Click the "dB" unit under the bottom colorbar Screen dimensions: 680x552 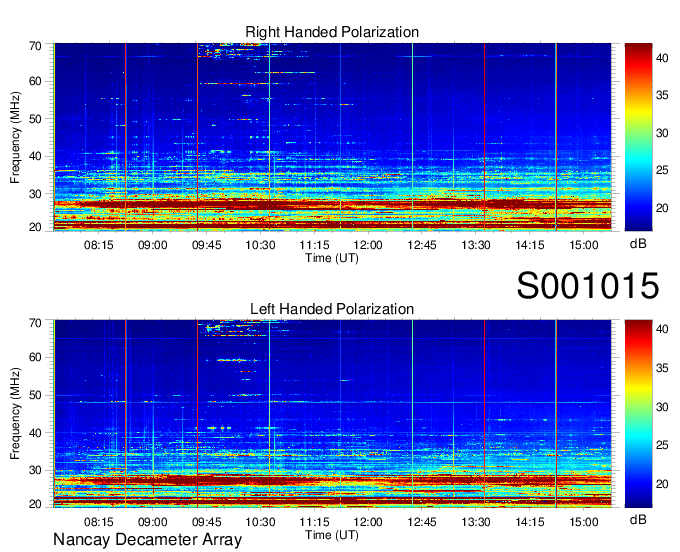(x=638, y=520)
